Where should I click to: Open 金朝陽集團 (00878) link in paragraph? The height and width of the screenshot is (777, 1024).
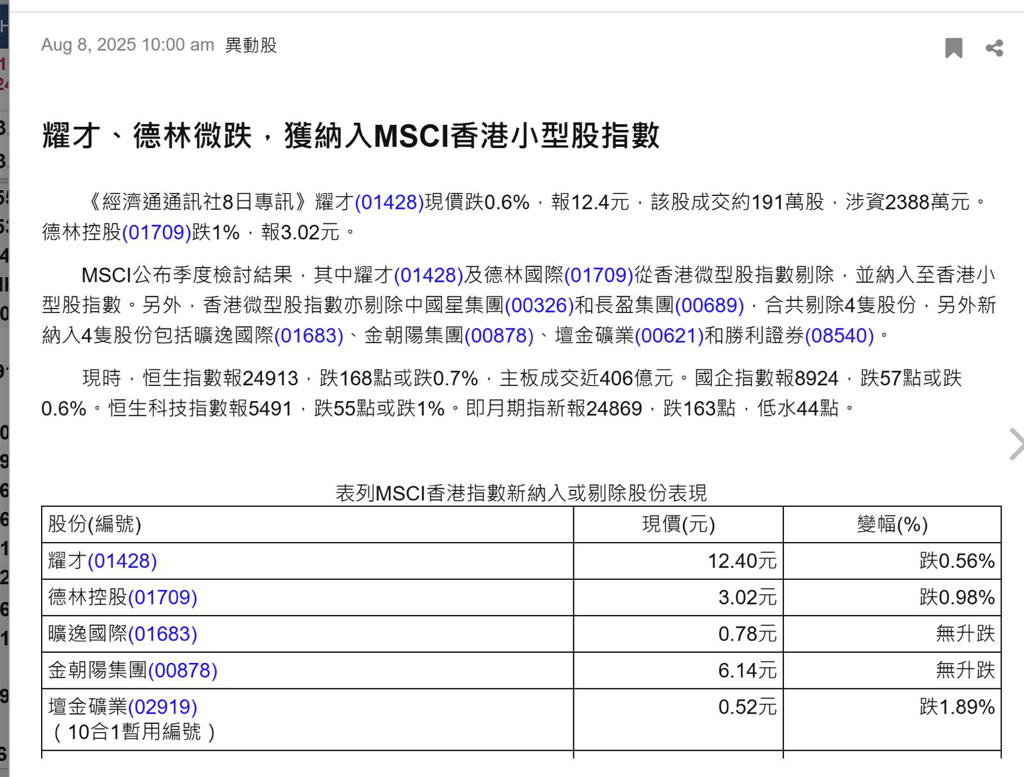(499, 336)
